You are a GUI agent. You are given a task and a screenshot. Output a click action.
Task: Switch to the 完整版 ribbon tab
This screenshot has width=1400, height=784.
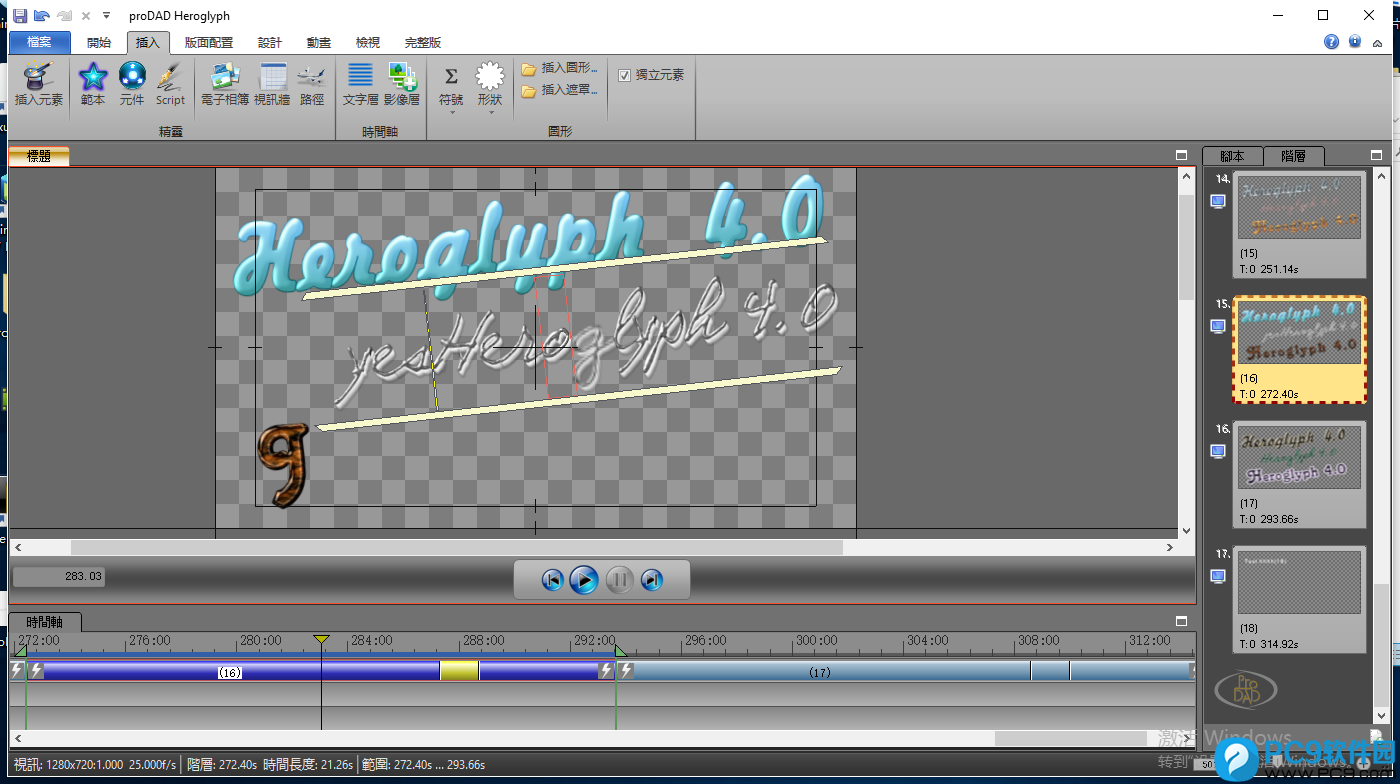coord(423,42)
